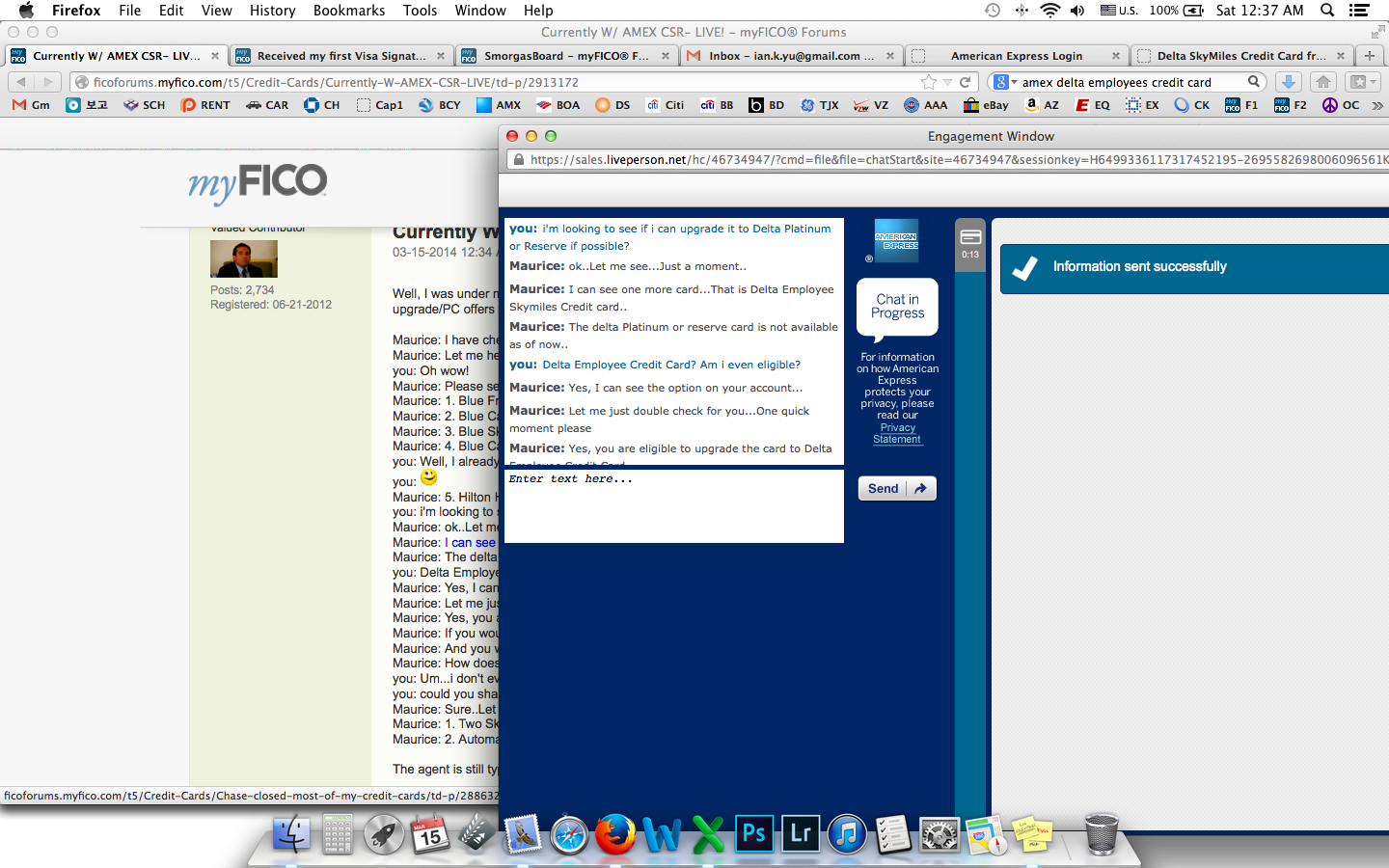Switch to Received my first Visa Signature tab

point(340,56)
